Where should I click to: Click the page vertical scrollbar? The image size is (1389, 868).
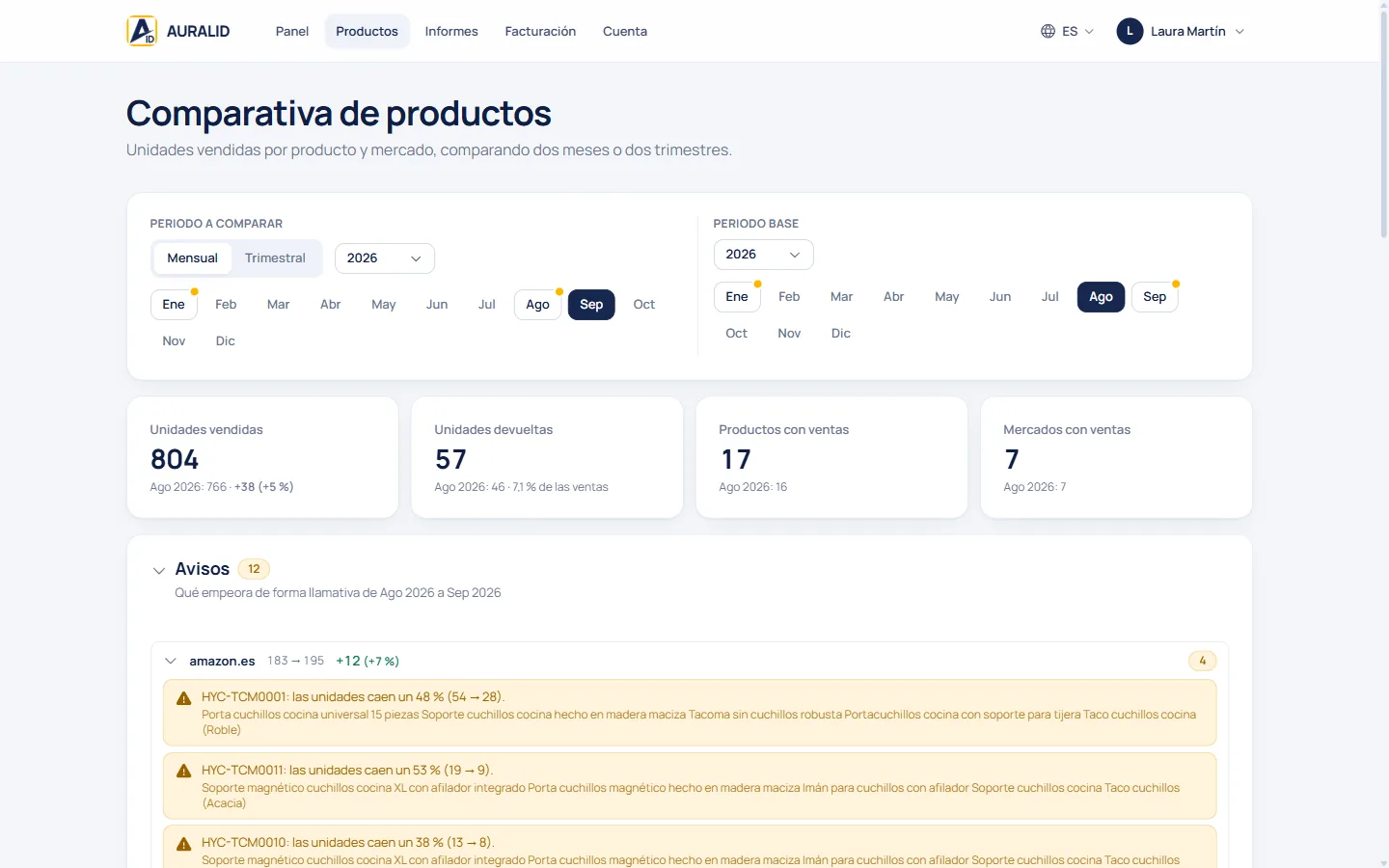(x=1384, y=125)
